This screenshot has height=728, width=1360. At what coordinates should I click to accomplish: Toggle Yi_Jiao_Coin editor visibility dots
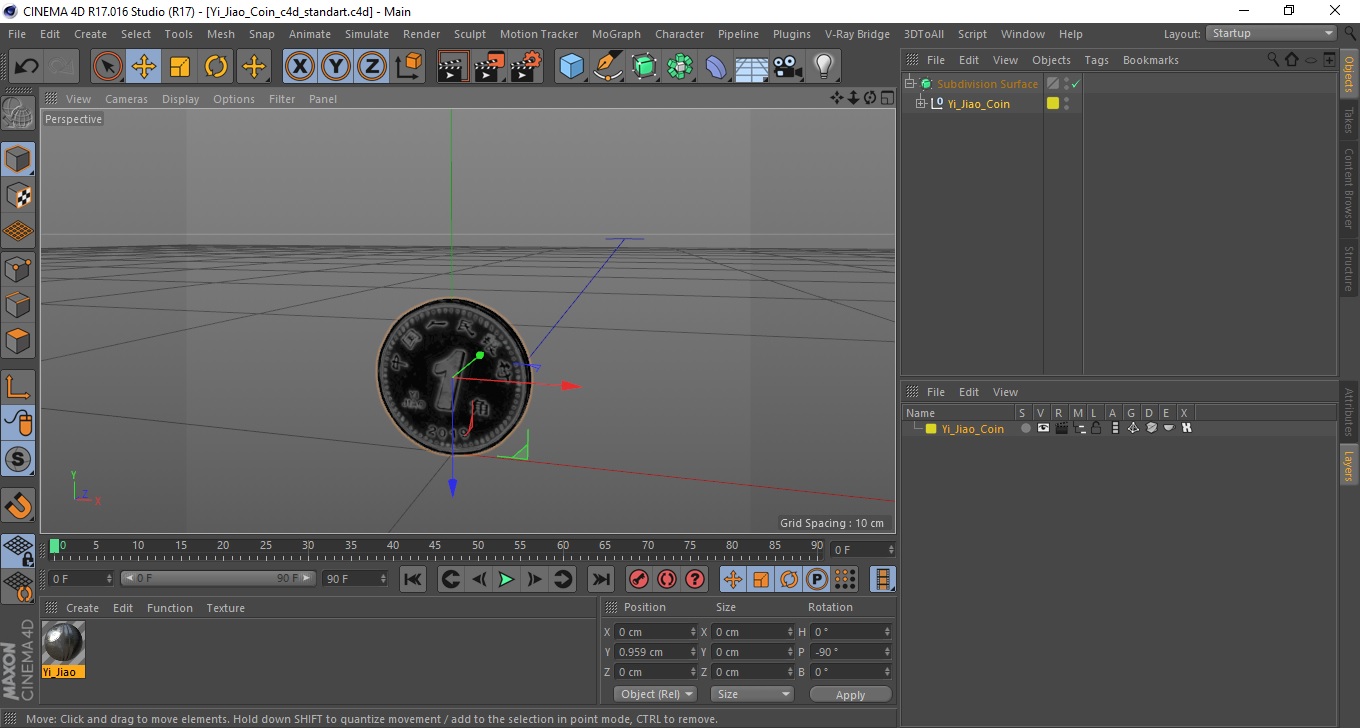(x=1066, y=104)
